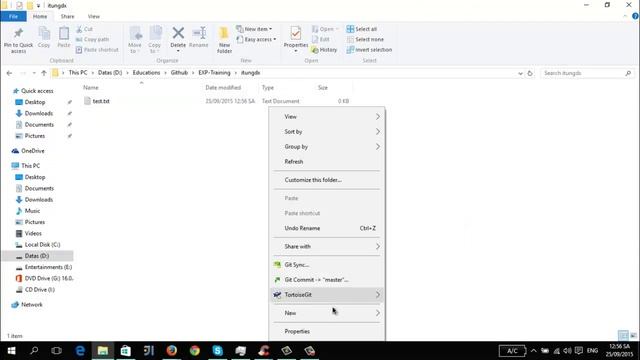The width and height of the screenshot is (640, 360).
Task: Choose Customize this folder...
Action: point(327,180)
